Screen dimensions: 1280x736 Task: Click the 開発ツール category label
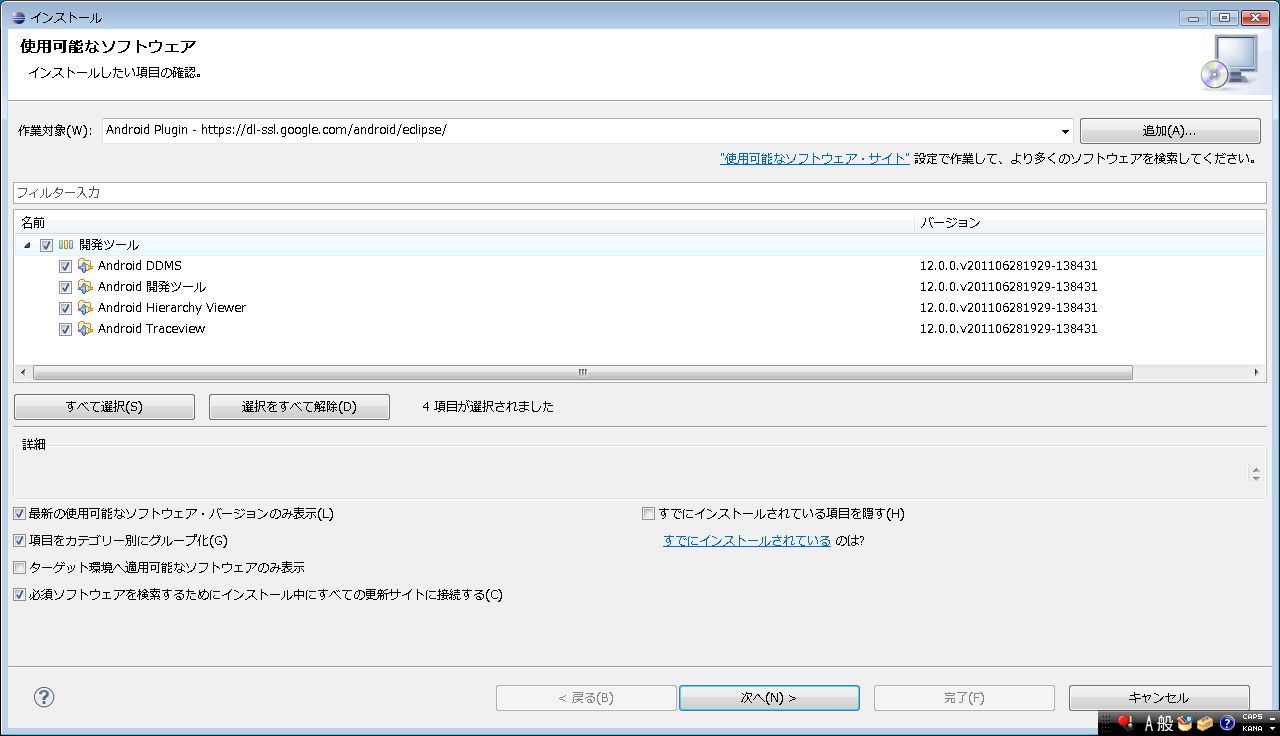point(109,245)
